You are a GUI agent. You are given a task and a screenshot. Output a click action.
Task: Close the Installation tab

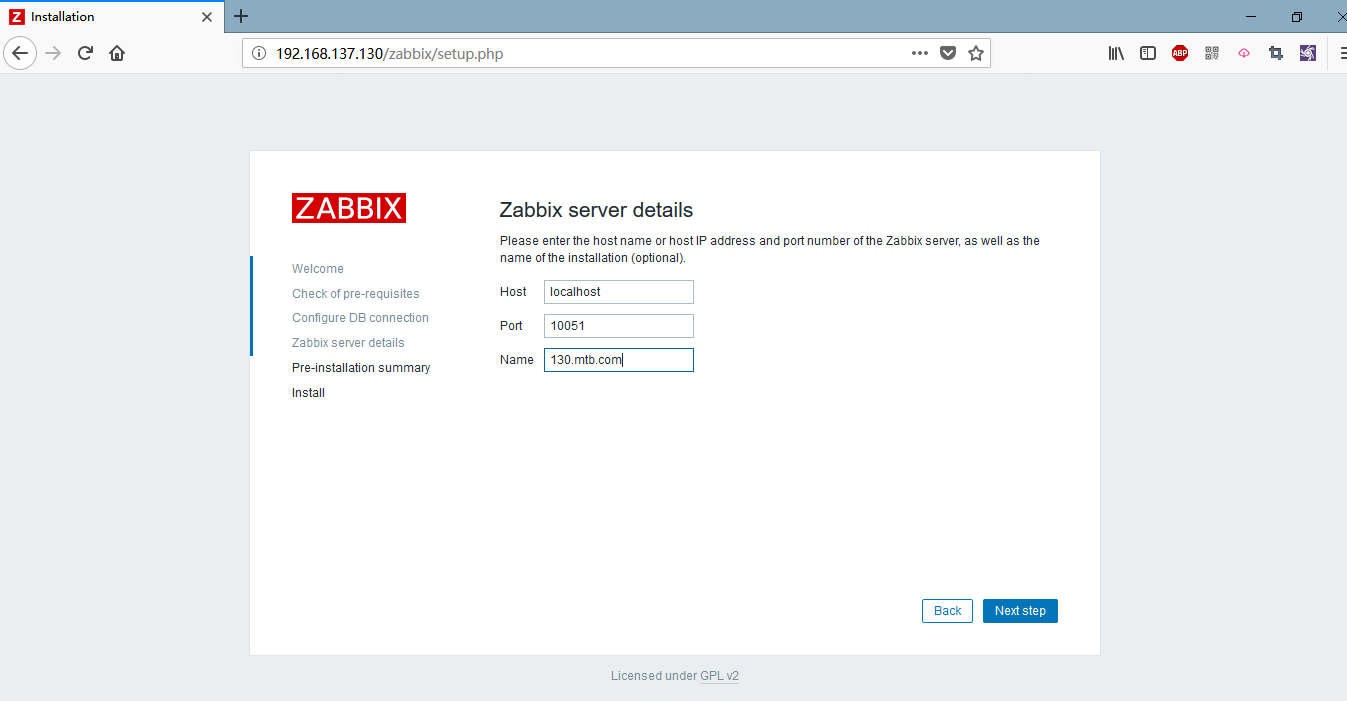pos(207,17)
